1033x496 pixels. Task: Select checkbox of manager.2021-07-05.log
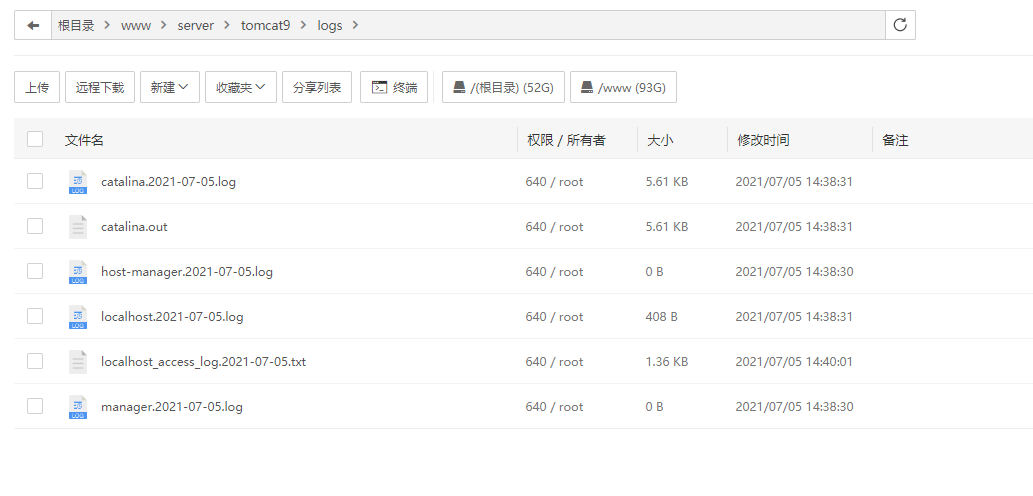(35, 406)
